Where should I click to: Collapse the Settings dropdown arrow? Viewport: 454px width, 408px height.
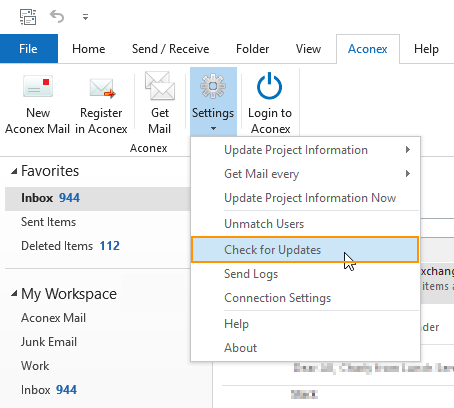click(x=213, y=128)
